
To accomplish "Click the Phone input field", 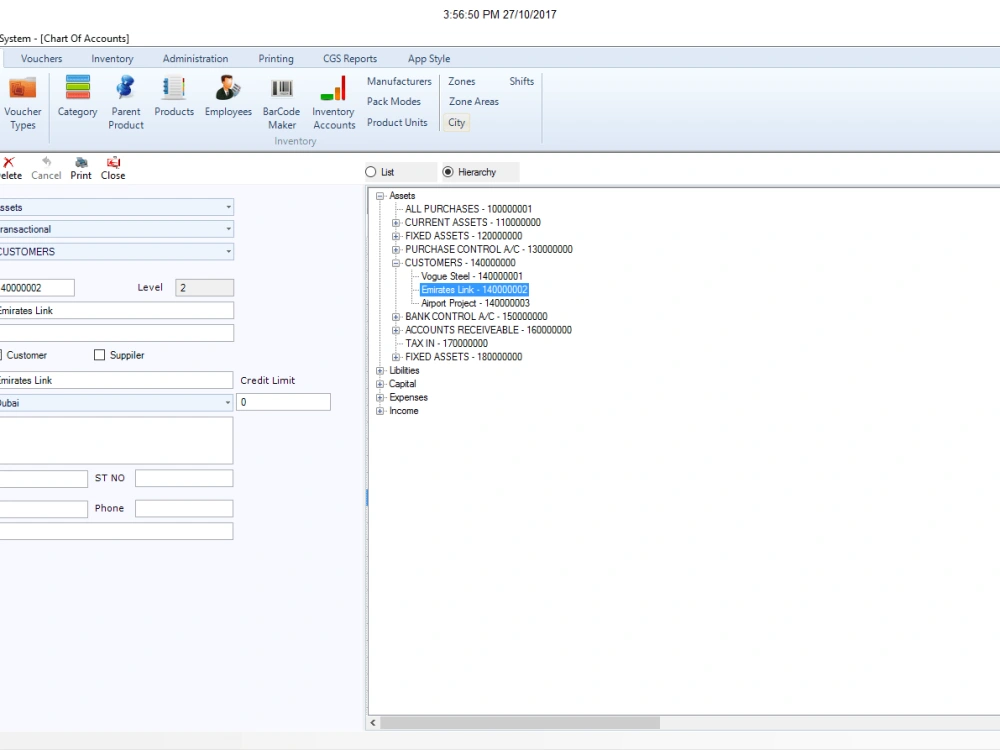I will tap(184, 508).
